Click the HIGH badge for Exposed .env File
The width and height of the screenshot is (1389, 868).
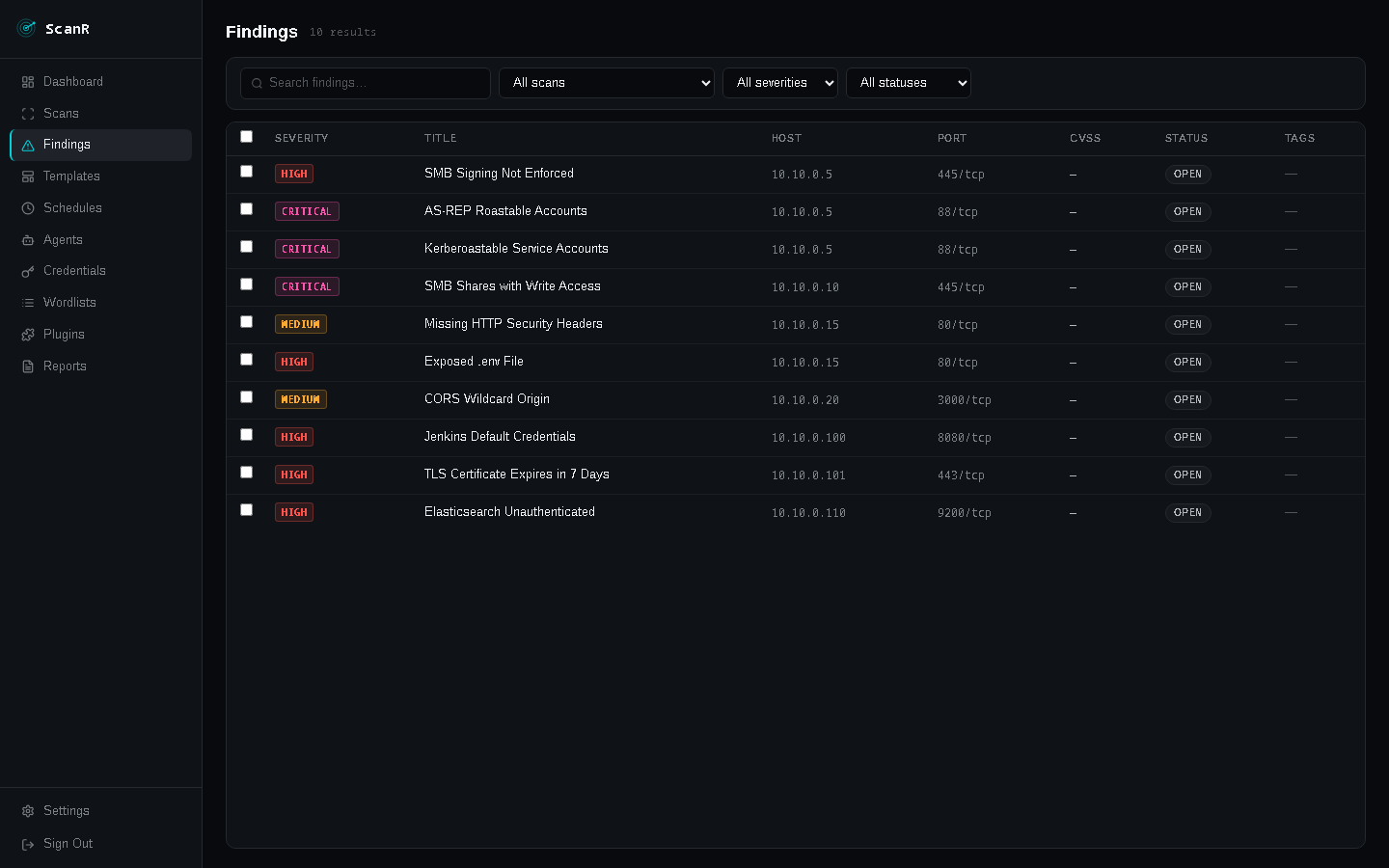point(294,362)
